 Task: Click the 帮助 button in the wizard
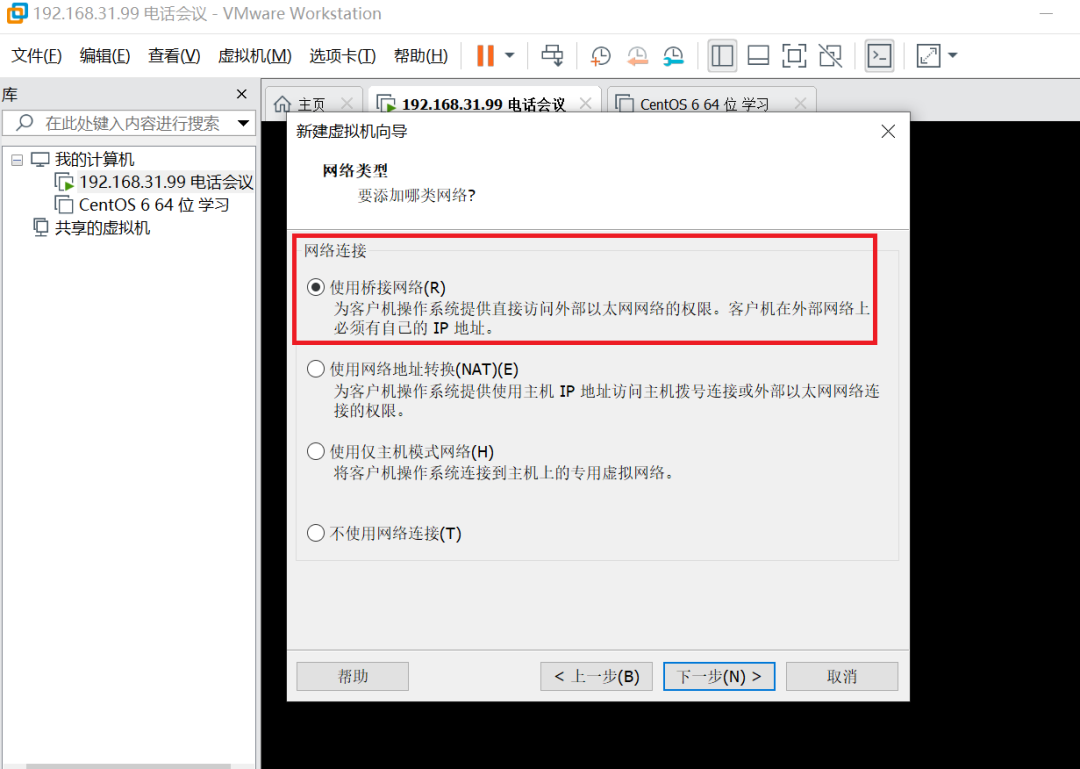coord(353,677)
